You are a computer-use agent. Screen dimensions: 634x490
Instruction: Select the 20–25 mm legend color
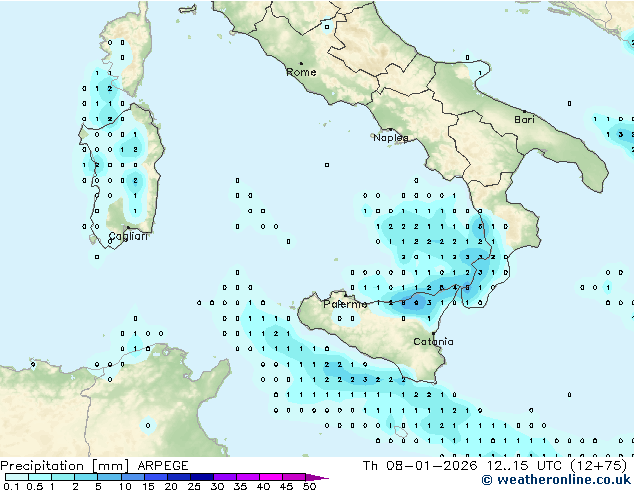178,477
